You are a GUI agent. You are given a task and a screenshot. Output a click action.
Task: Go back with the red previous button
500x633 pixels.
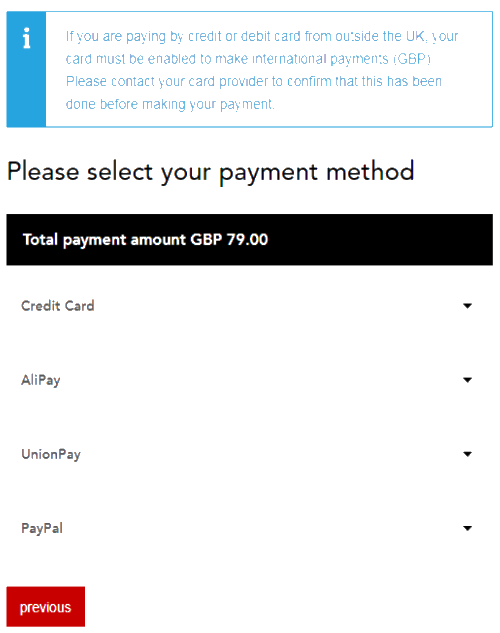(46, 607)
